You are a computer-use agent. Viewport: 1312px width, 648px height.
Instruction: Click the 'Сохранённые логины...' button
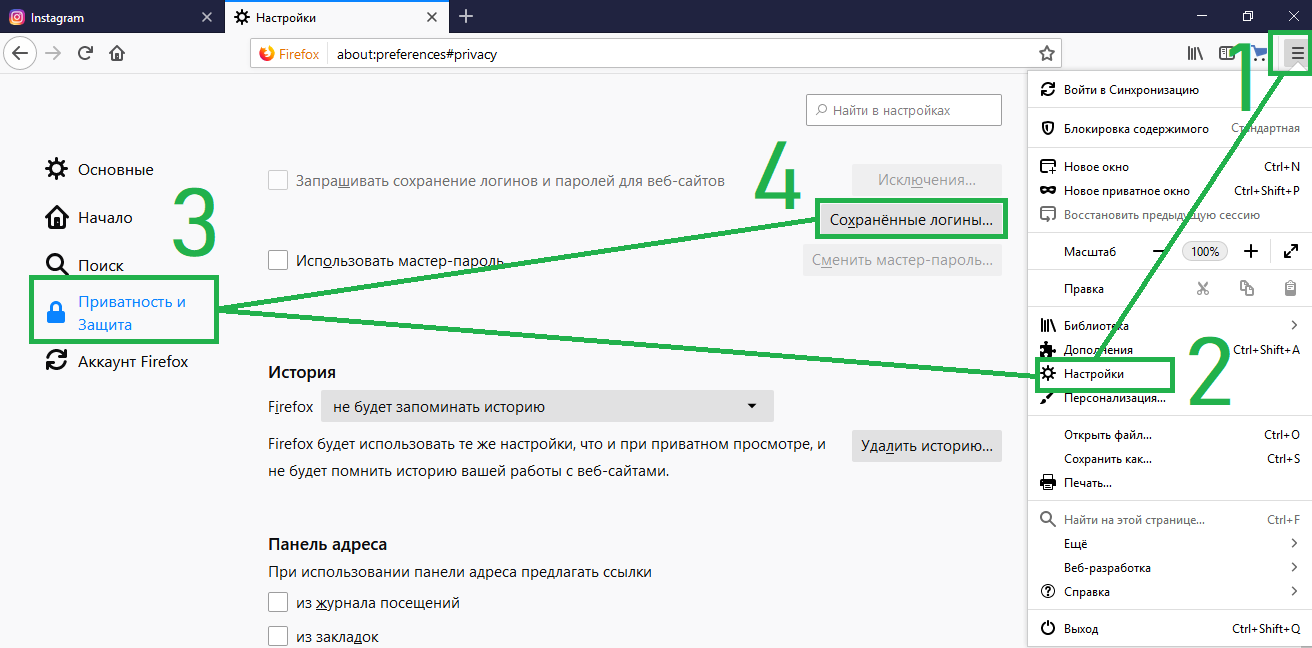tap(911, 221)
